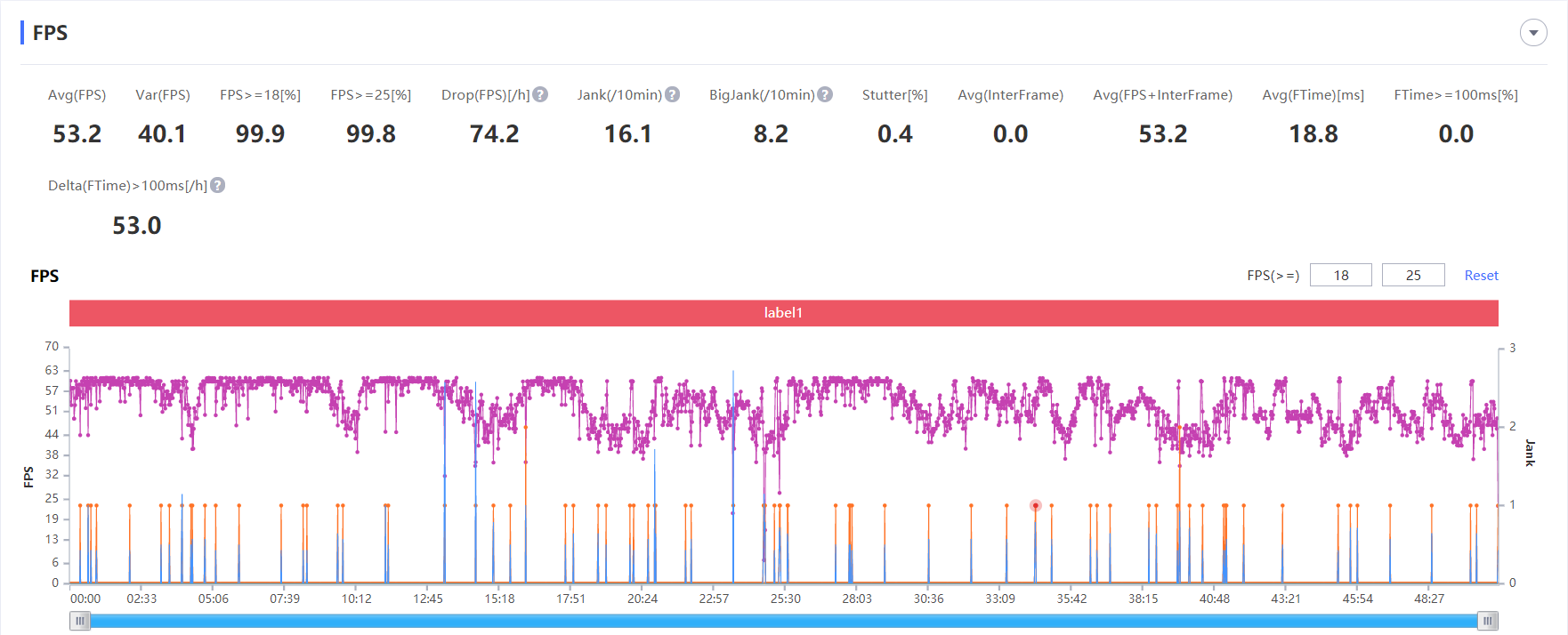Open help icon next to Delta(FTime)>100ms[/h]
Image resolution: width=1568 pixels, height=635 pixels.
(218, 185)
